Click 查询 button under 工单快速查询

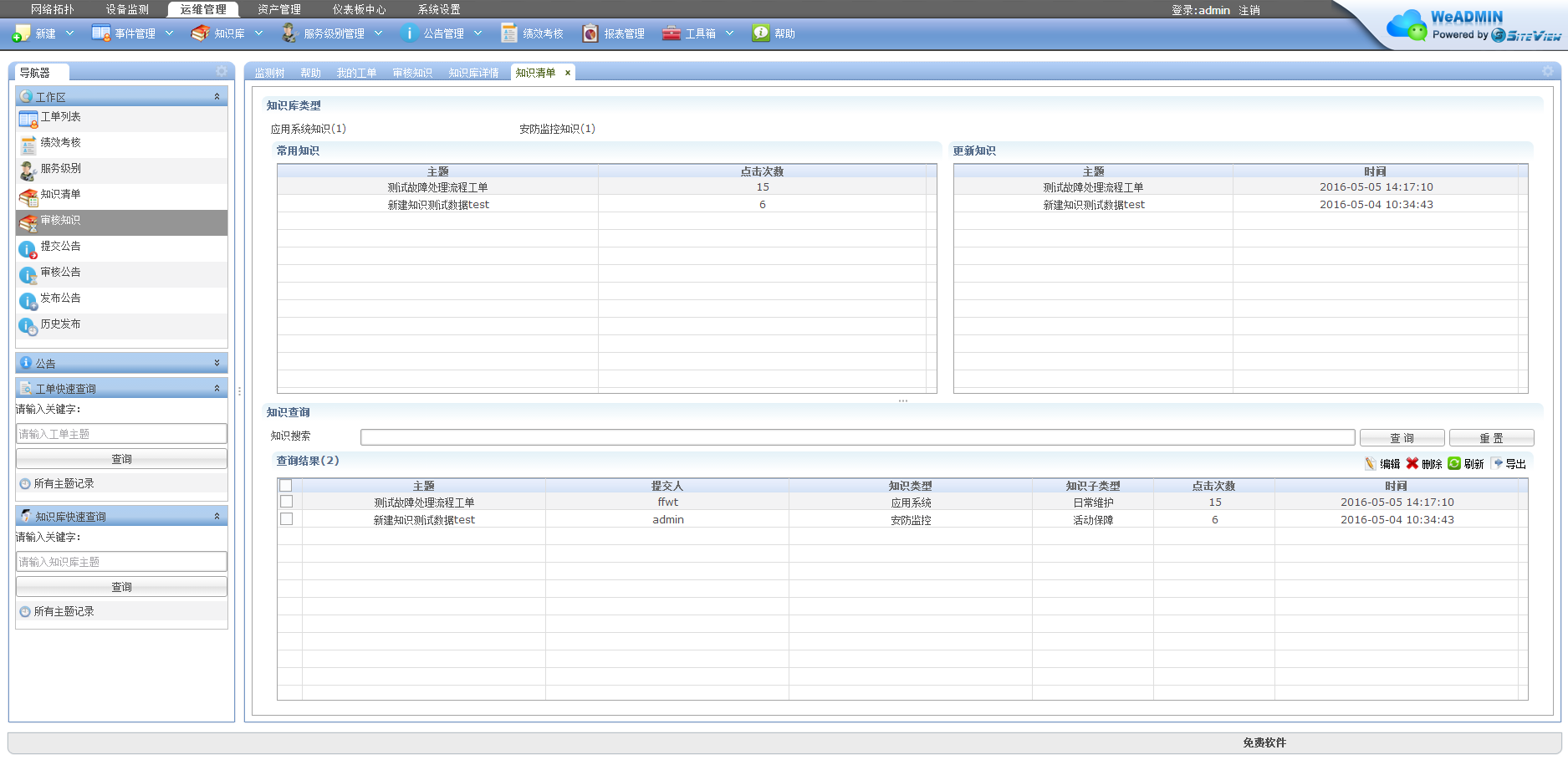(121, 459)
